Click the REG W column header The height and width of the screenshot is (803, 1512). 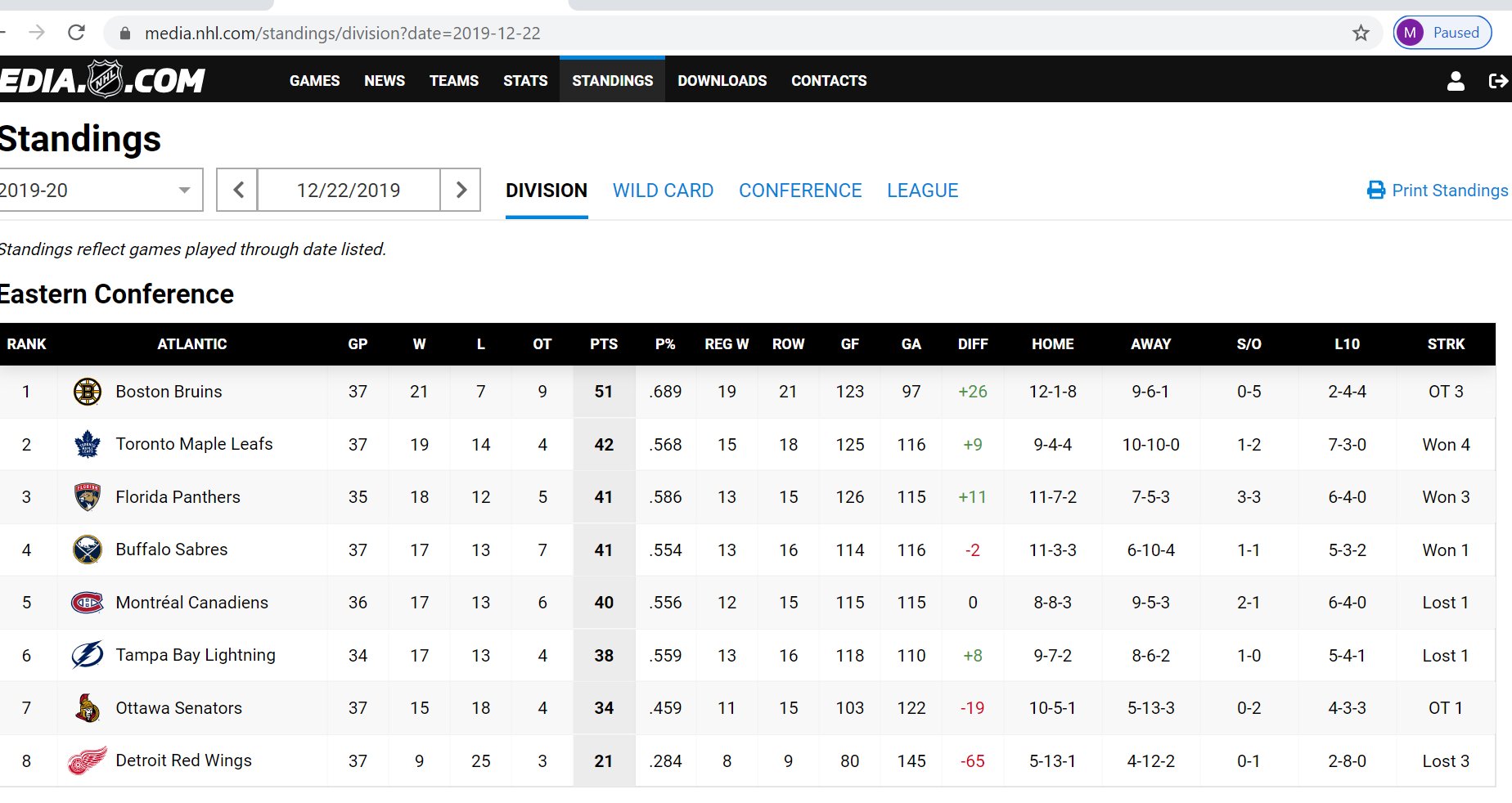(x=727, y=344)
